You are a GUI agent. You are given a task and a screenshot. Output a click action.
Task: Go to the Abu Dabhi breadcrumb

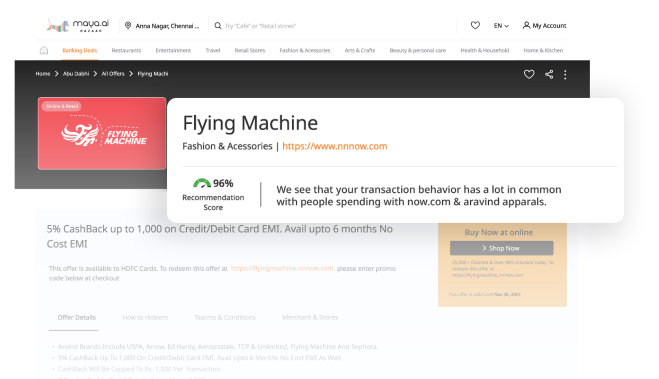pos(76,74)
